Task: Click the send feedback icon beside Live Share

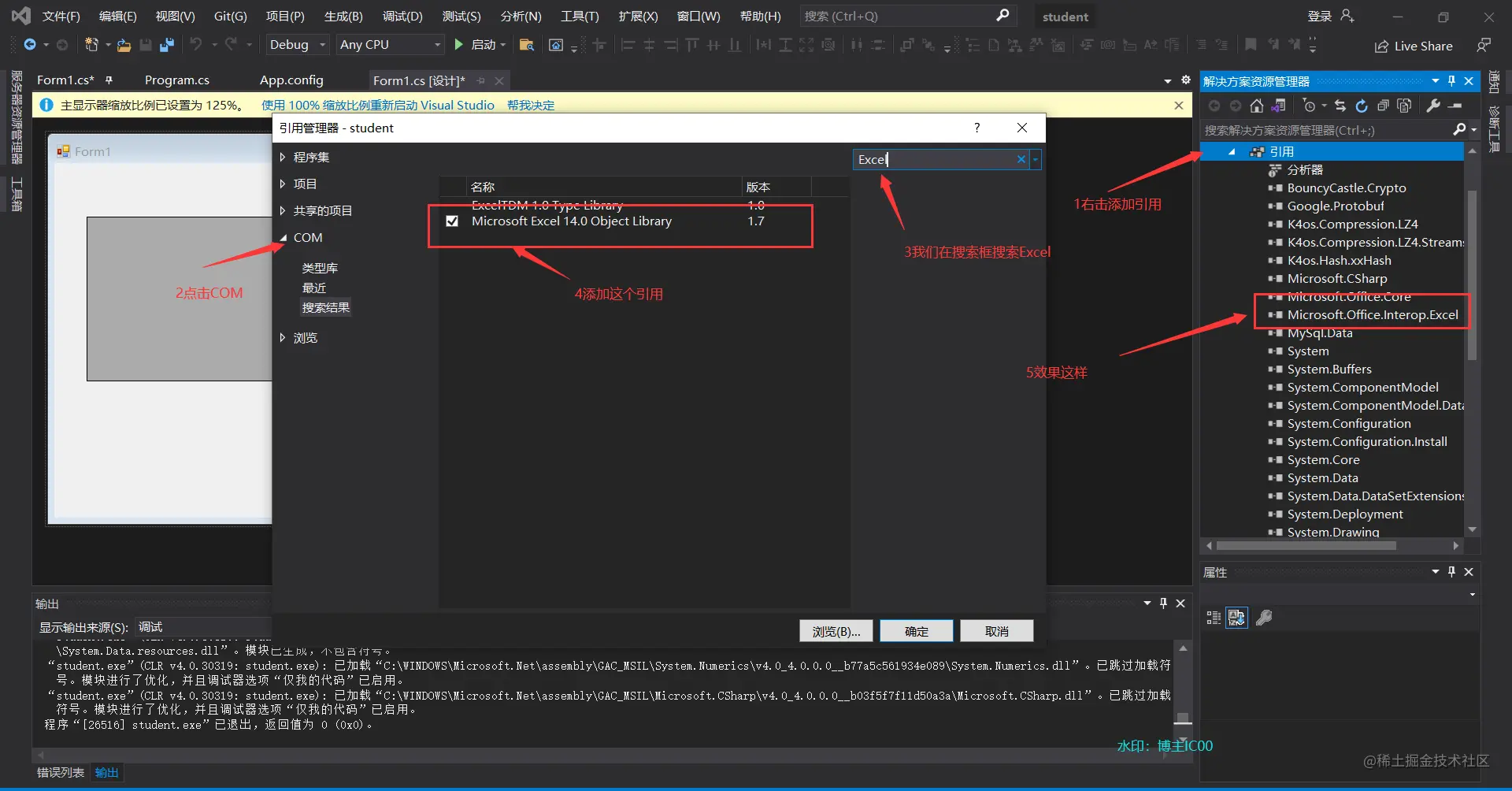Action: click(x=1484, y=46)
